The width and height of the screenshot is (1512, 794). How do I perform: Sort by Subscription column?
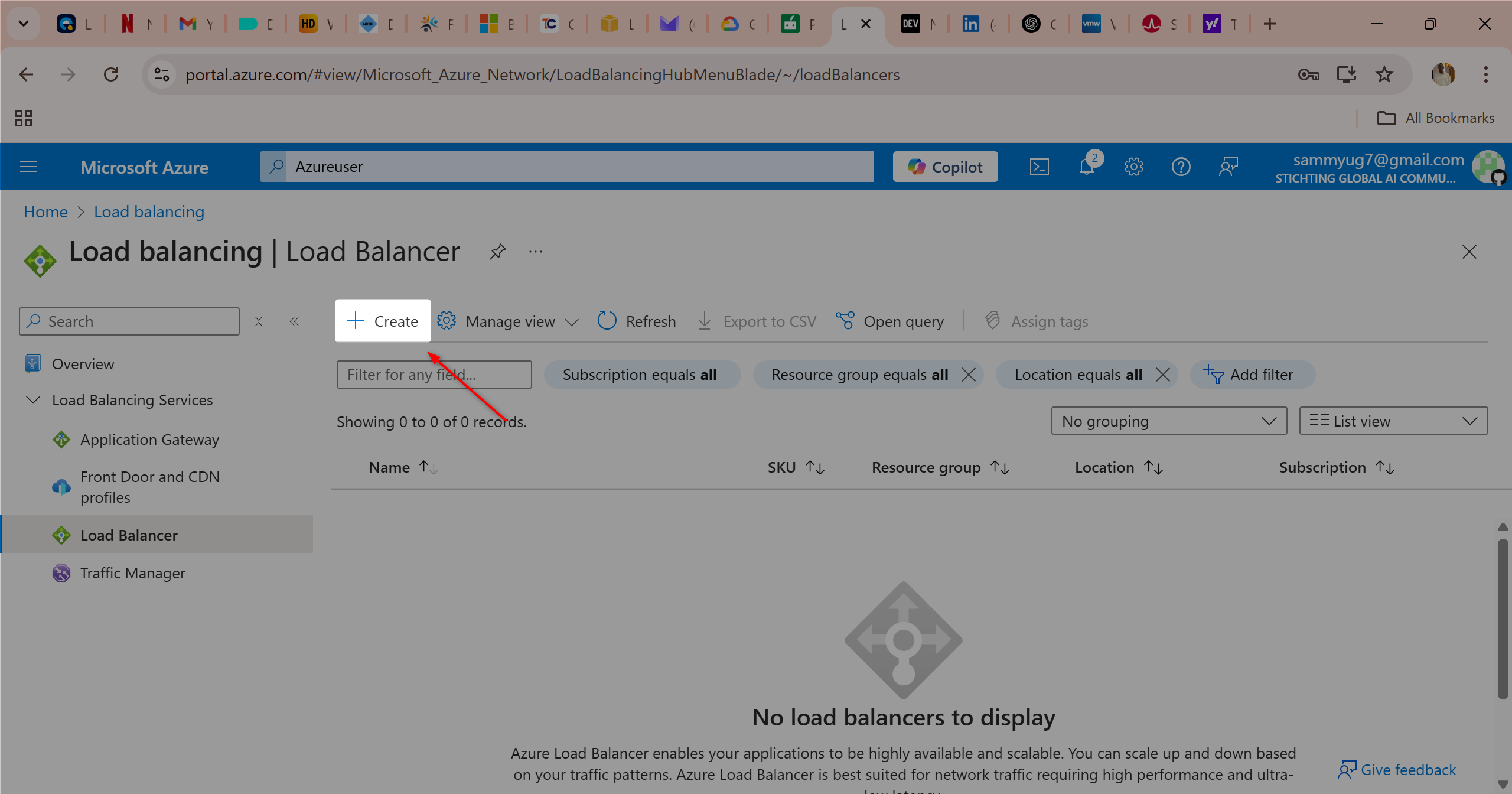(x=1337, y=467)
